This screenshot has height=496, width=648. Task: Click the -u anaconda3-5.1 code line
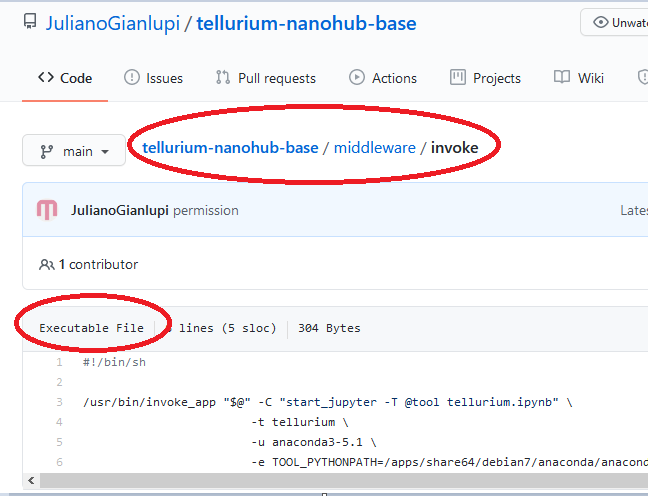[314, 442]
